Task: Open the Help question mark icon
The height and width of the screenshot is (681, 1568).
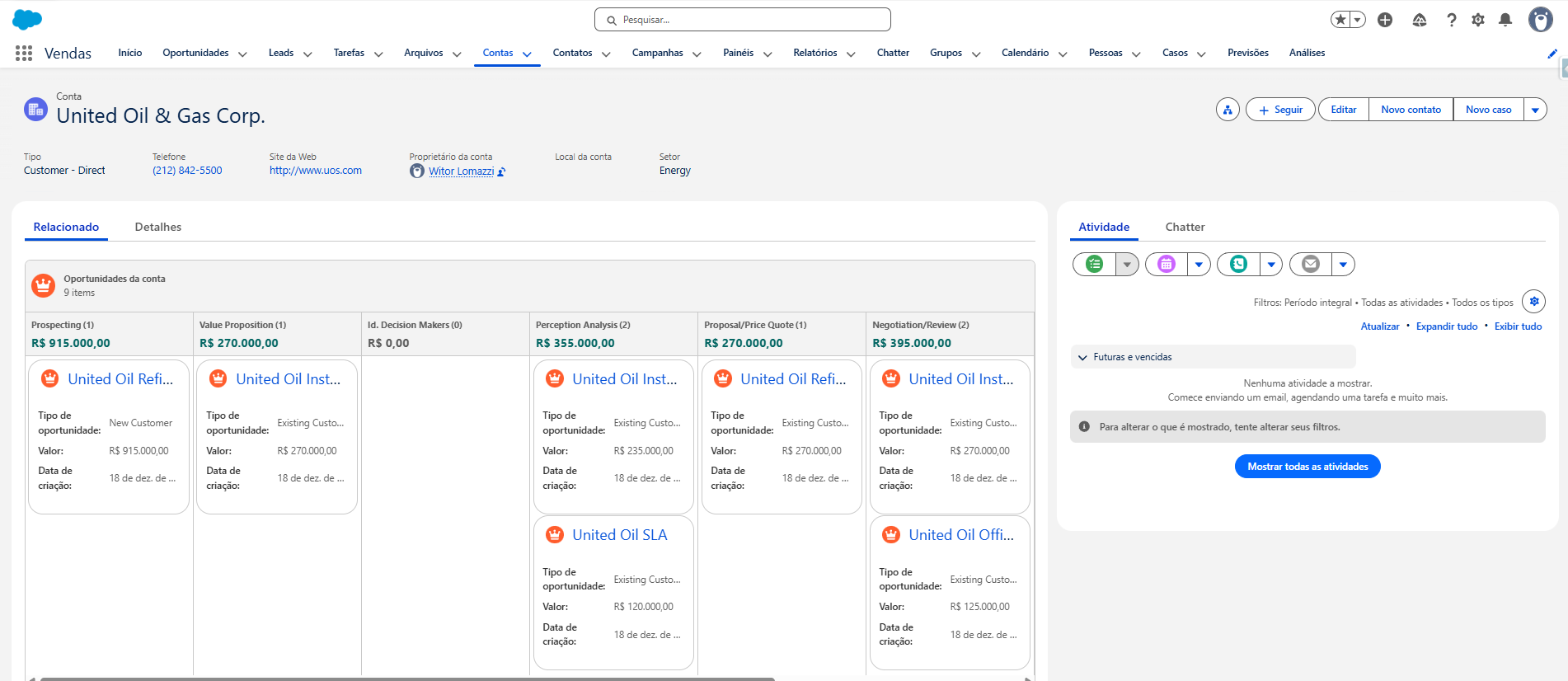Action: [1452, 20]
